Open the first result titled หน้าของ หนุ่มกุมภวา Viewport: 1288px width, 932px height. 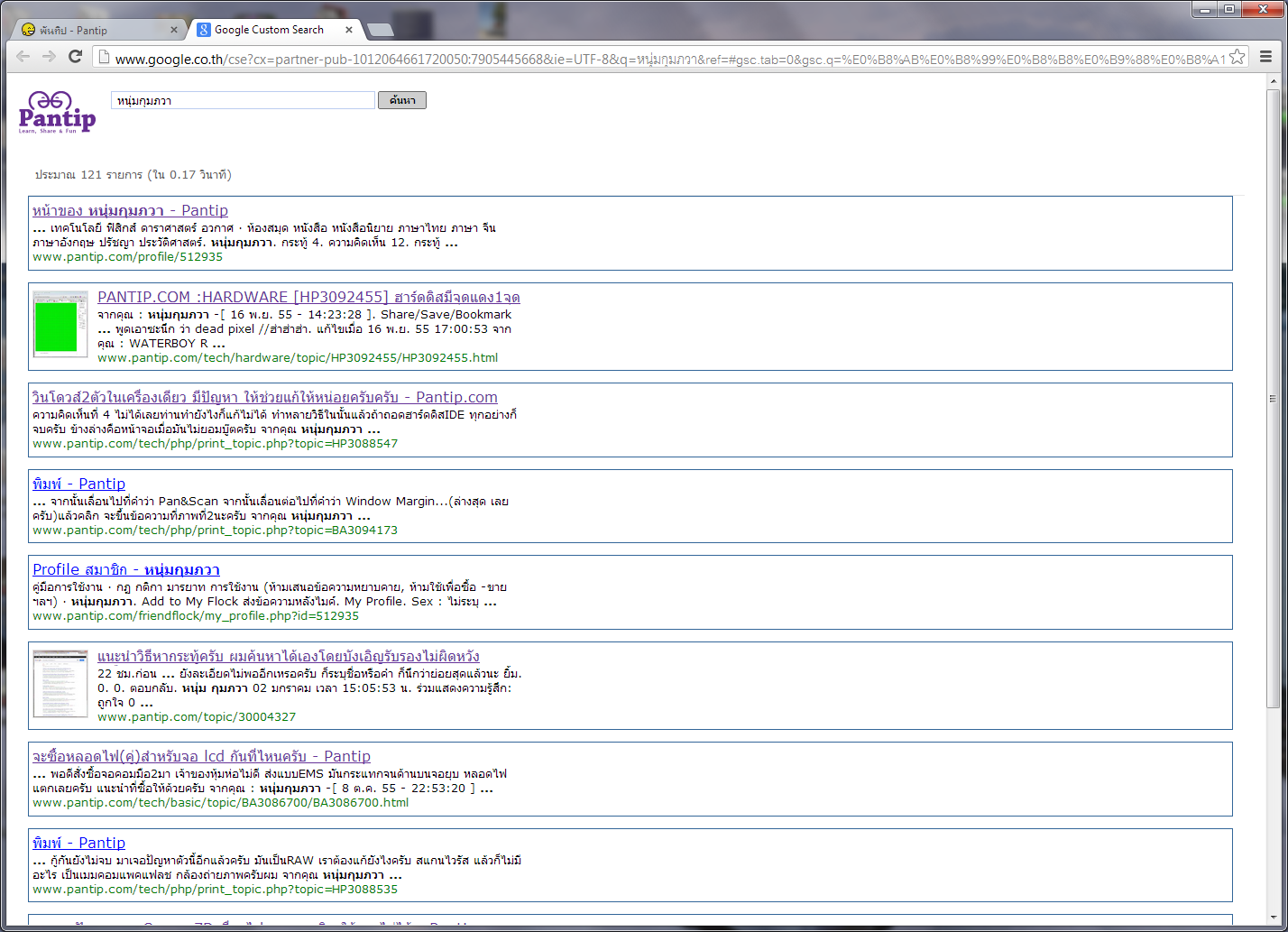coord(130,210)
